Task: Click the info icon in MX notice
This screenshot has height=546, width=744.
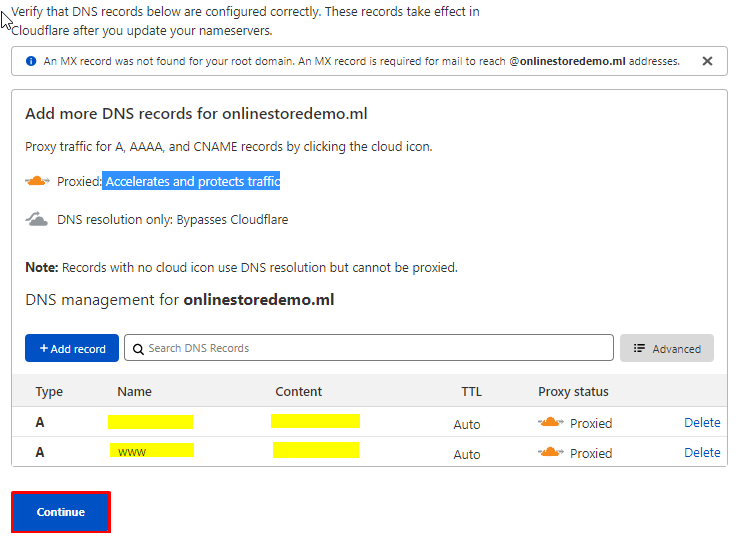Action: [x=30, y=61]
